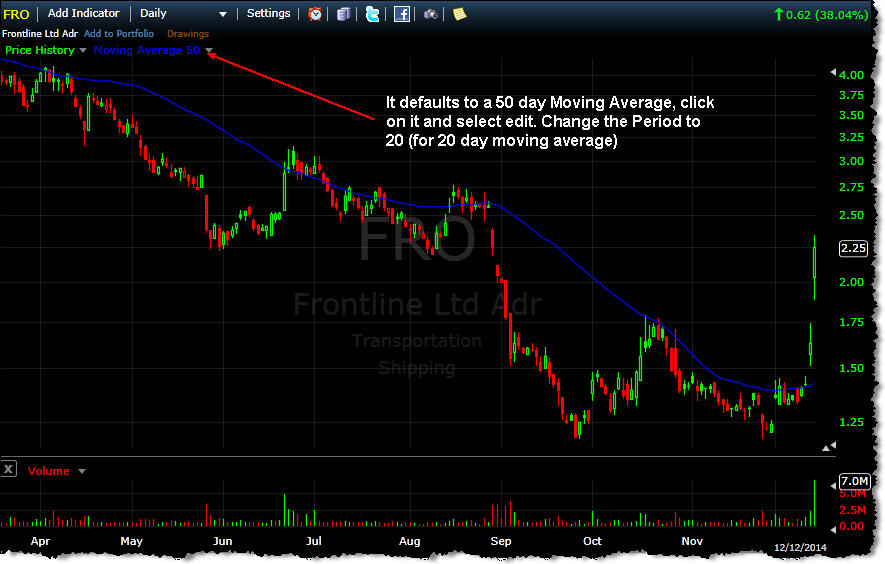This screenshot has width=885, height=564.
Task: Expand the Moving Average 50 dropdown arrow
Action: [x=209, y=50]
